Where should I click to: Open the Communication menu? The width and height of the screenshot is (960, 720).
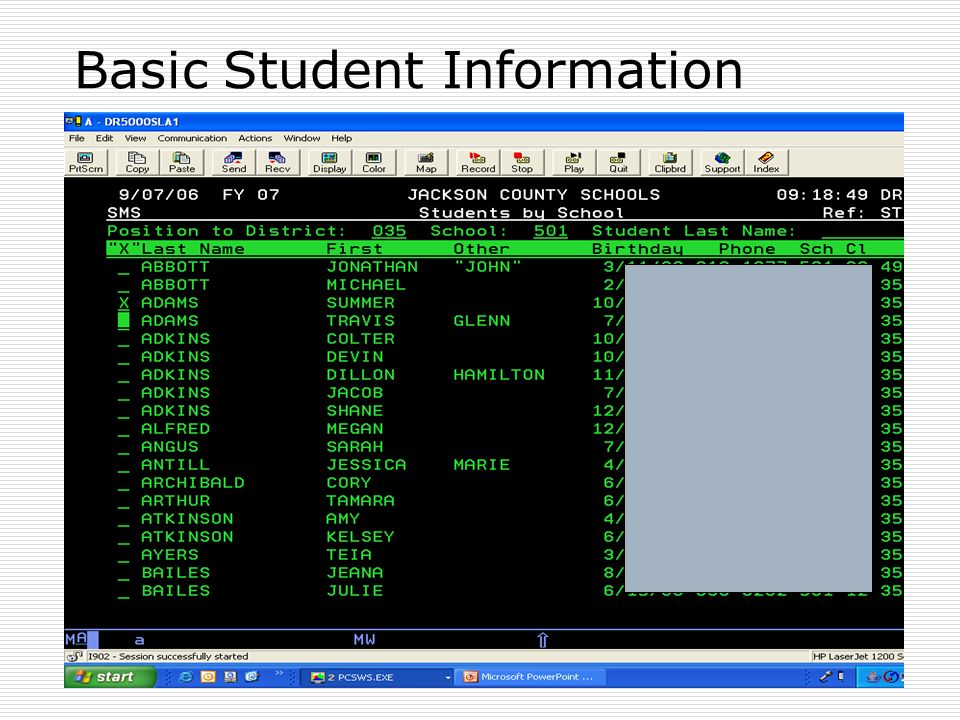coord(192,138)
